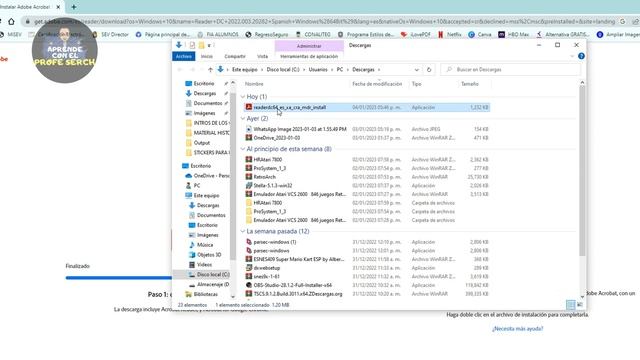Open the Netflix bookmark

tap(449, 35)
